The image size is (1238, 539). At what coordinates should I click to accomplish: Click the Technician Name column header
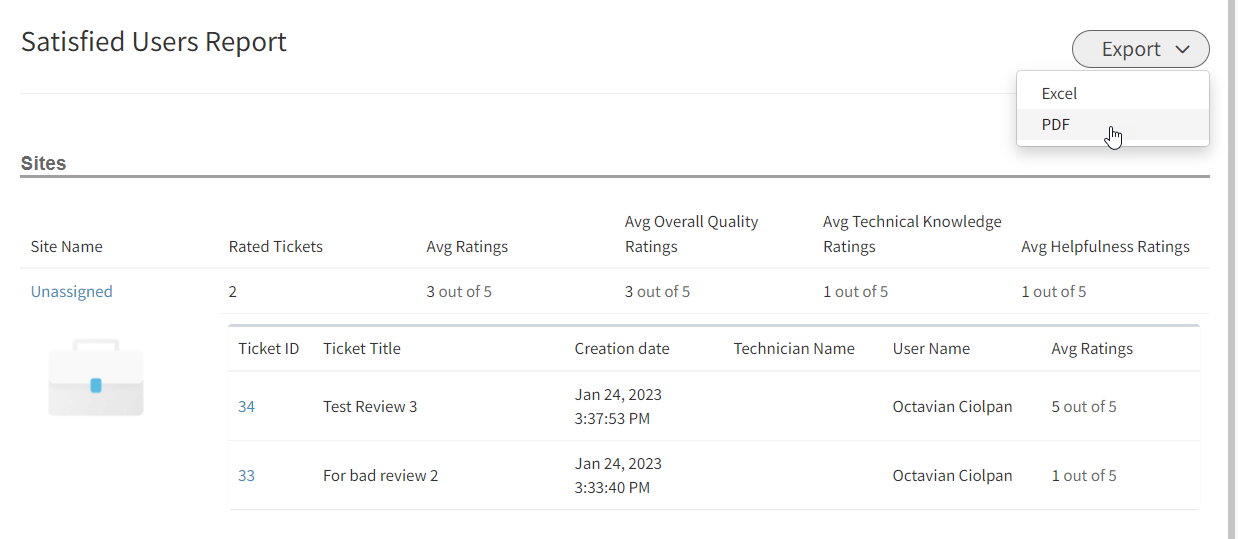tap(794, 349)
